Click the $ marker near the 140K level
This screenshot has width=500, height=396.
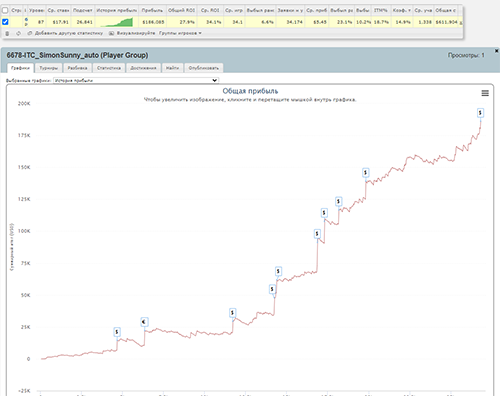pos(366,173)
